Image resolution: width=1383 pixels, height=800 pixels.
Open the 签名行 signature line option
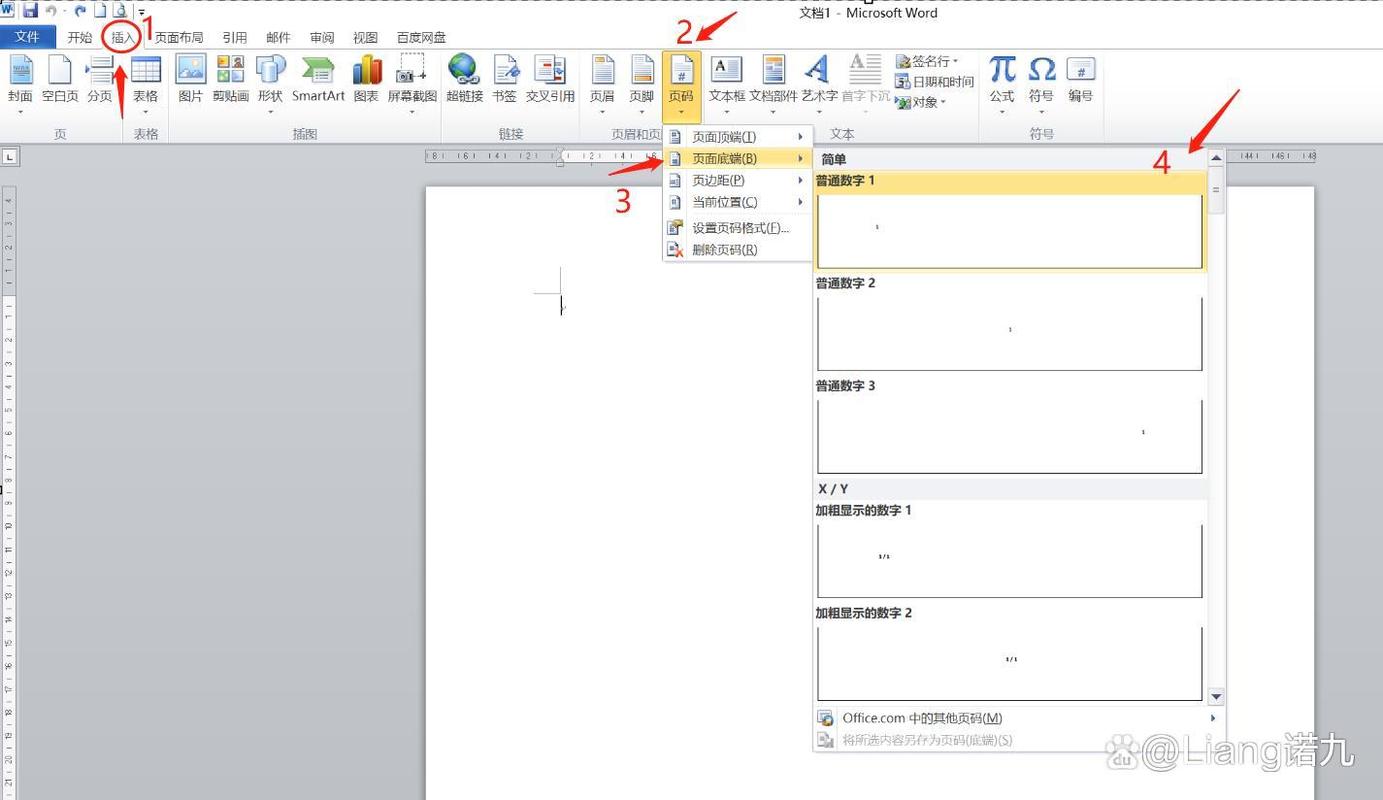928,62
